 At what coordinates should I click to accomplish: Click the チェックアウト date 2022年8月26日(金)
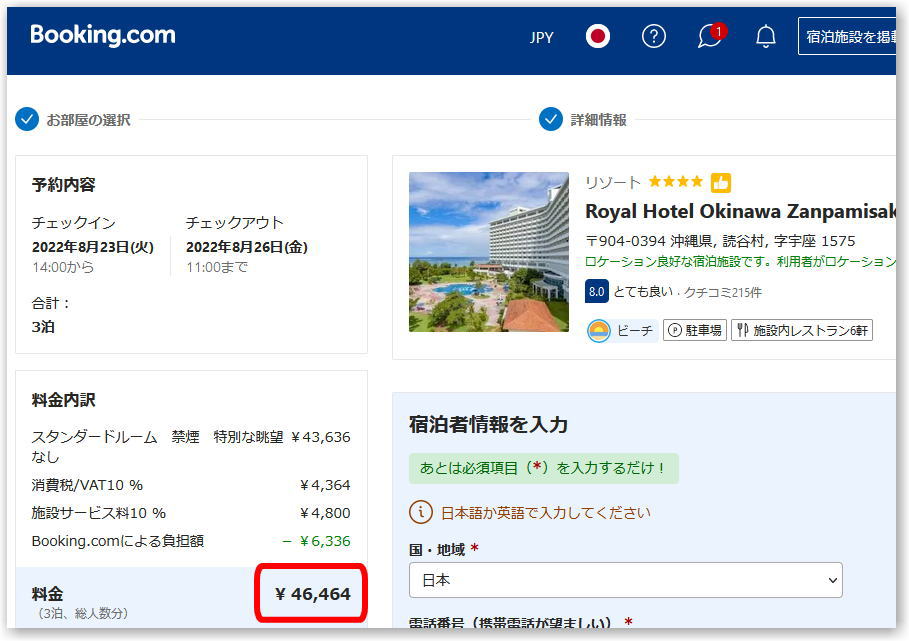click(x=246, y=247)
